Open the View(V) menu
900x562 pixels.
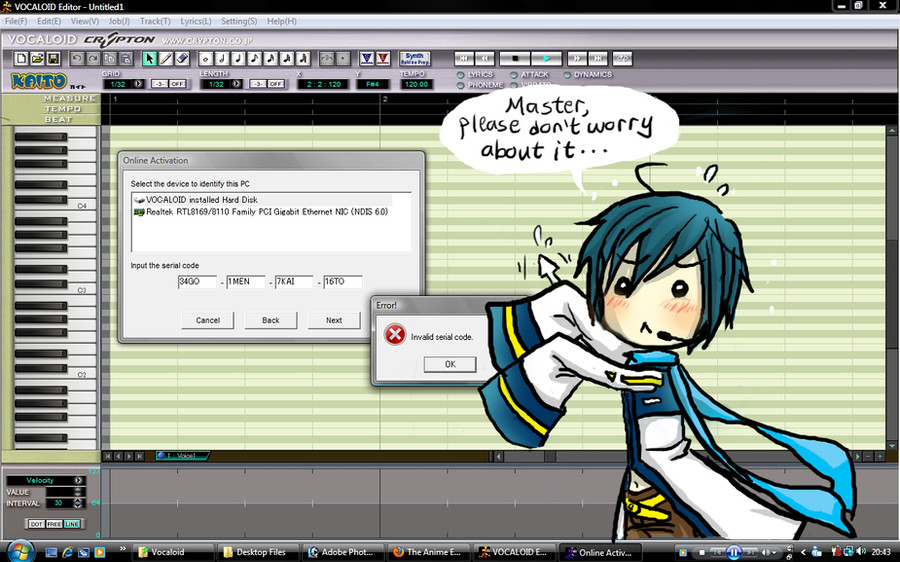(85, 21)
